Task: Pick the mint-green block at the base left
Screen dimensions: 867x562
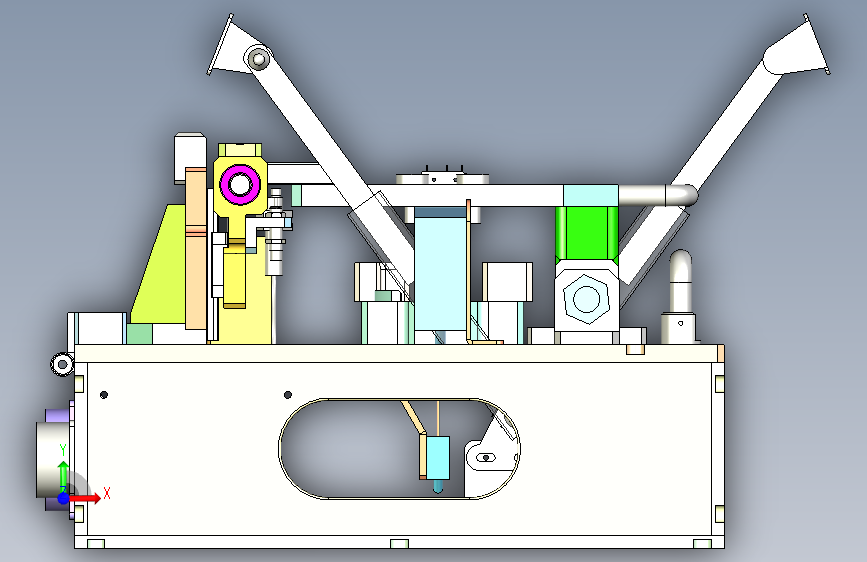Action: point(139,334)
